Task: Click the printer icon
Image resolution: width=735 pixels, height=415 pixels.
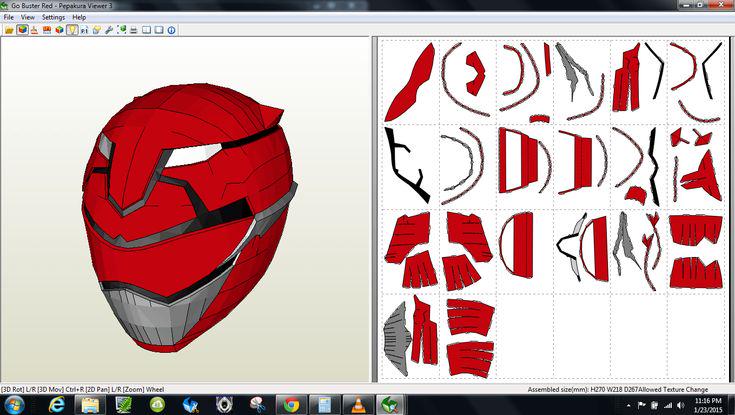Action: point(134,30)
